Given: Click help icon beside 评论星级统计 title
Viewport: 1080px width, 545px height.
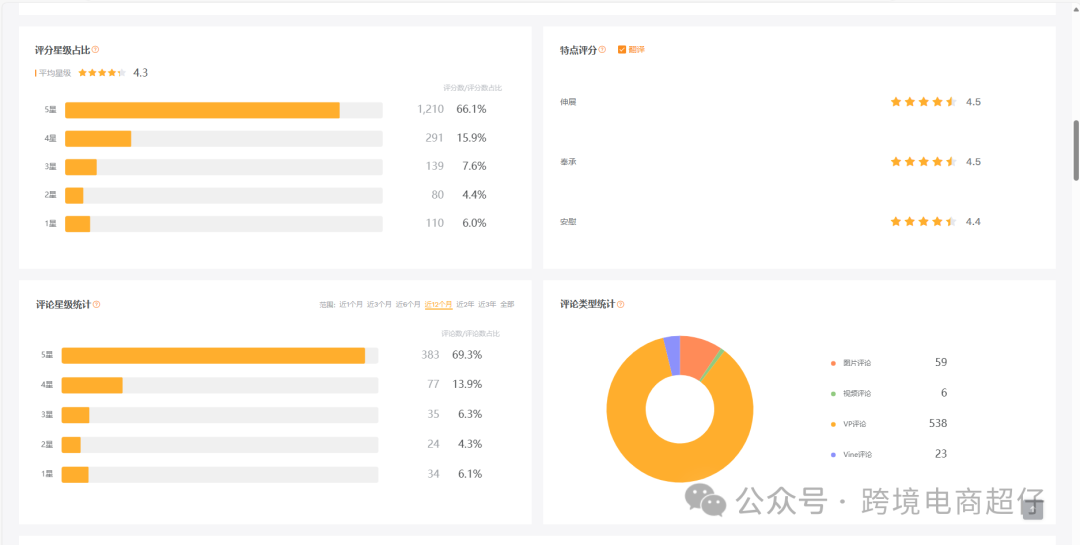Looking at the screenshot, I should click(96, 305).
